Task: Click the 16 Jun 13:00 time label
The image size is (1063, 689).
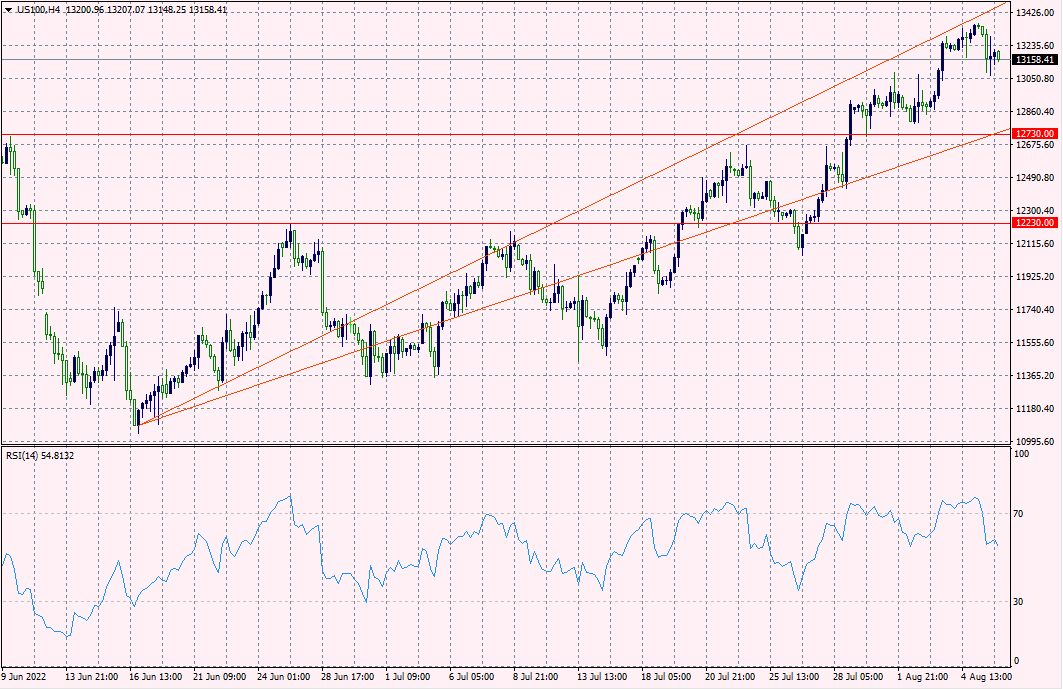Action: [x=155, y=677]
